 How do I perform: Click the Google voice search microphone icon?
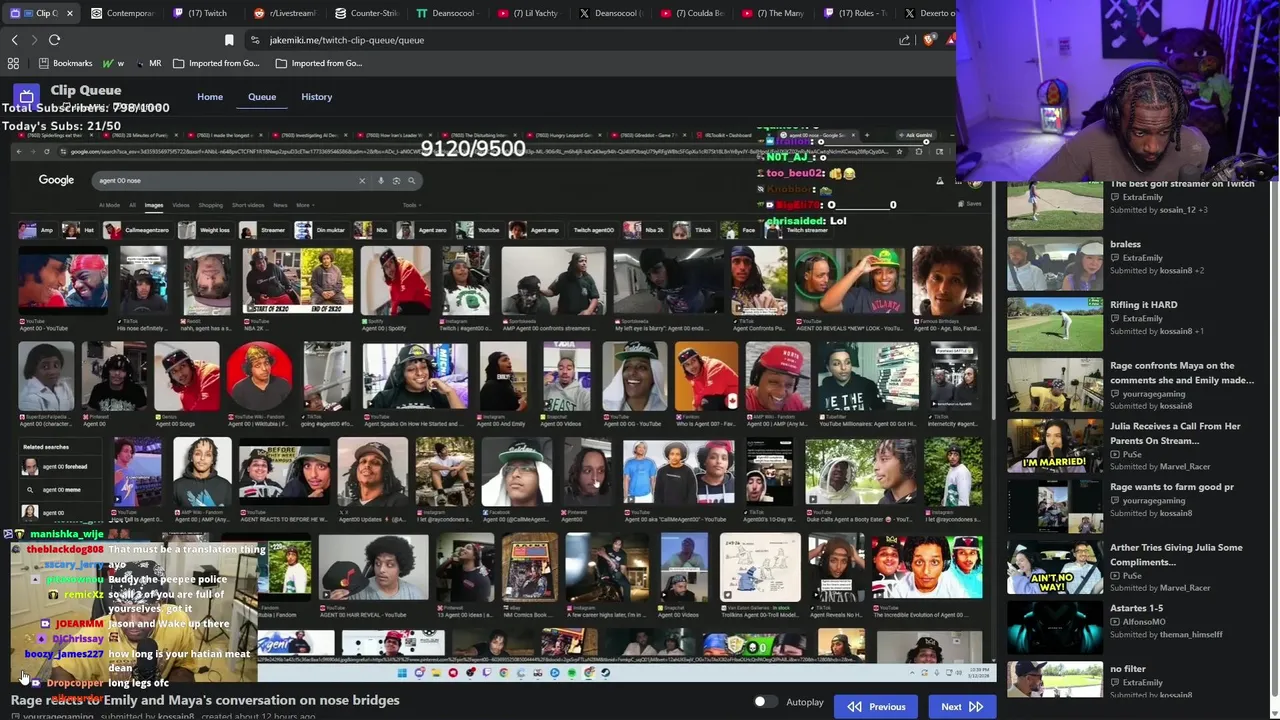[381, 181]
